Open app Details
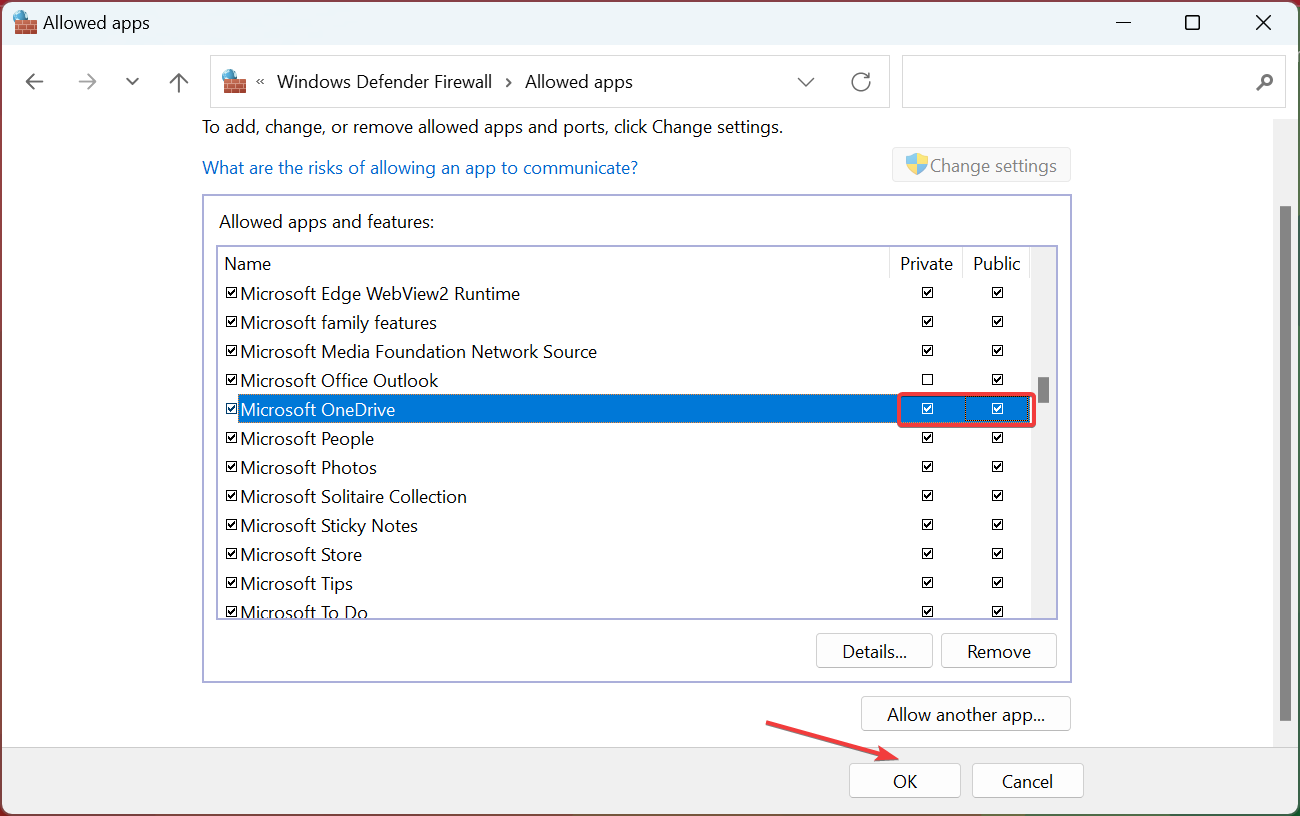The height and width of the screenshot is (816, 1300). [874, 651]
